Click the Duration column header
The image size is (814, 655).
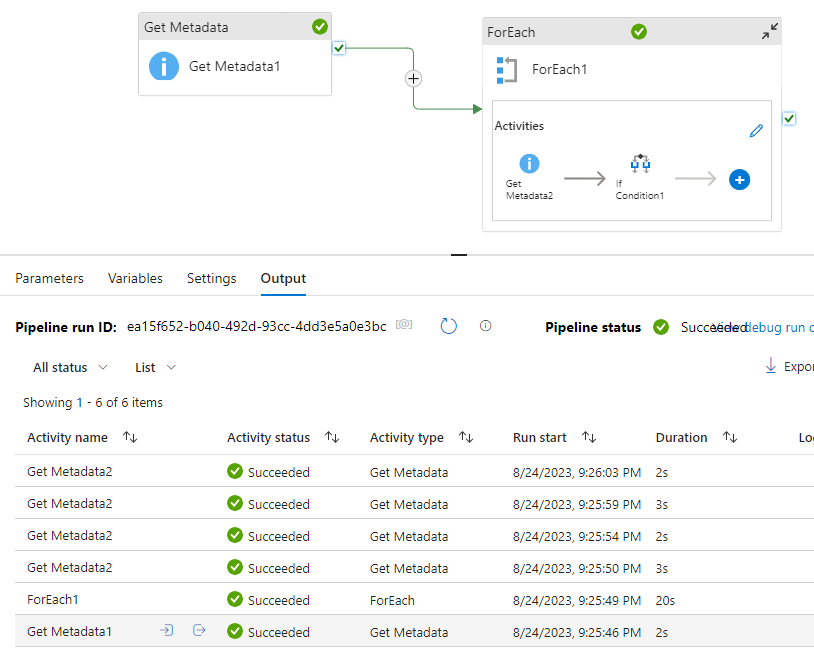(681, 438)
